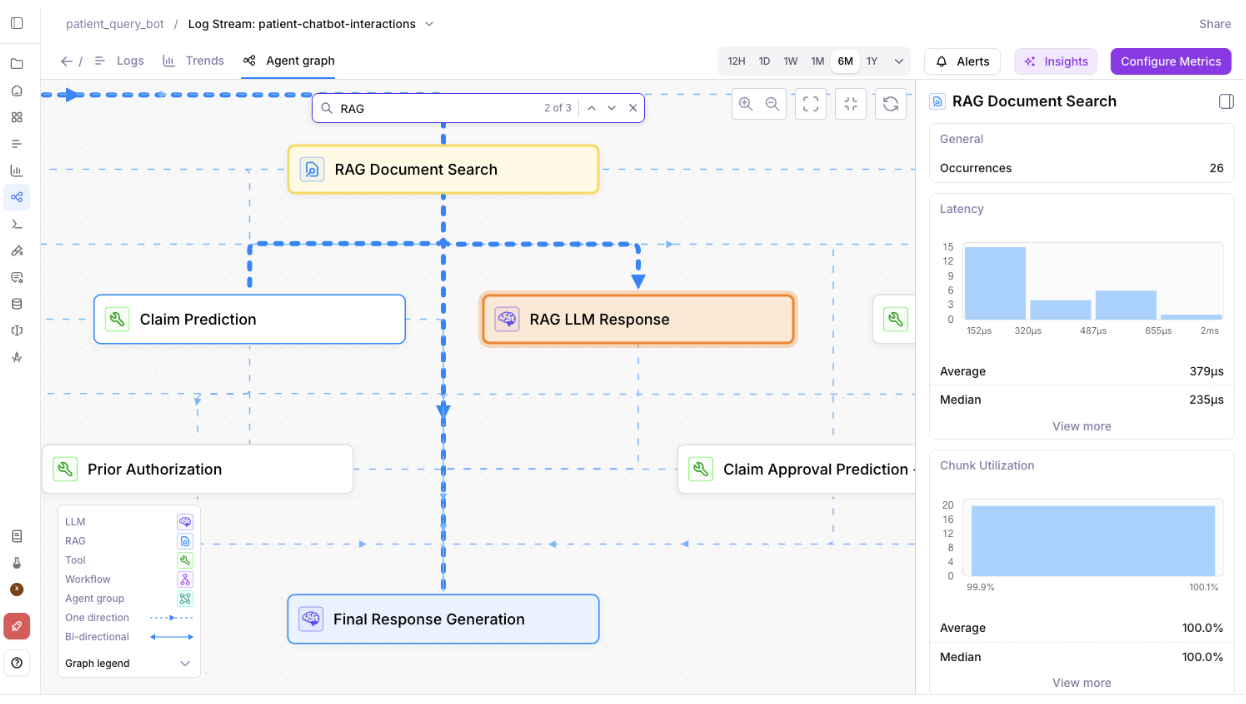Refresh the agent graph

(x=891, y=103)
